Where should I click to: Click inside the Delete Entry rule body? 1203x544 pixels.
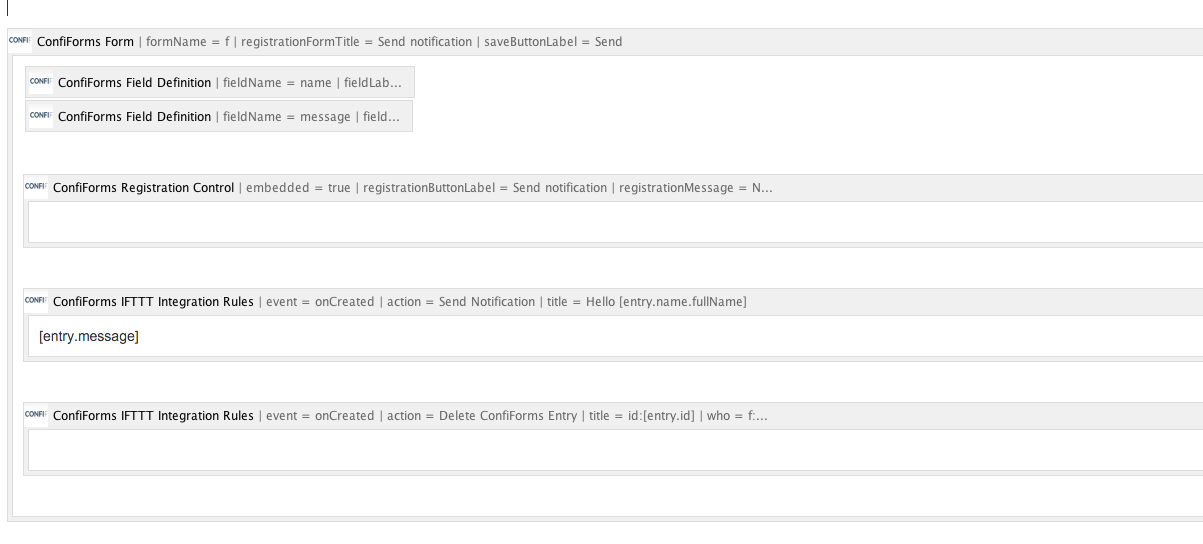tap(615, 450)
